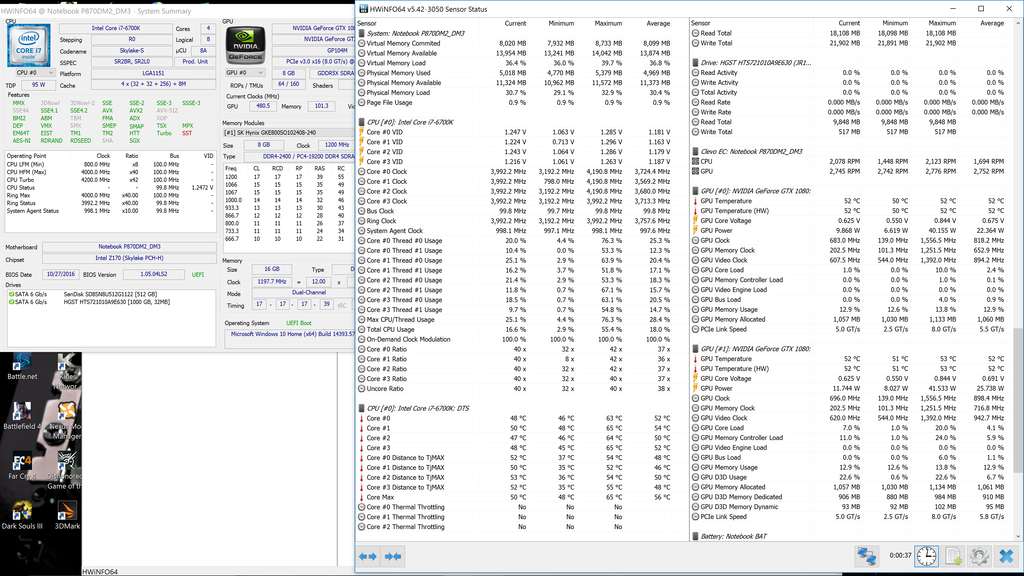Collapse the CPU [#0] DTS sensor group
Image resolution: width=1024 pixels, height=576 pixels.
361,408
